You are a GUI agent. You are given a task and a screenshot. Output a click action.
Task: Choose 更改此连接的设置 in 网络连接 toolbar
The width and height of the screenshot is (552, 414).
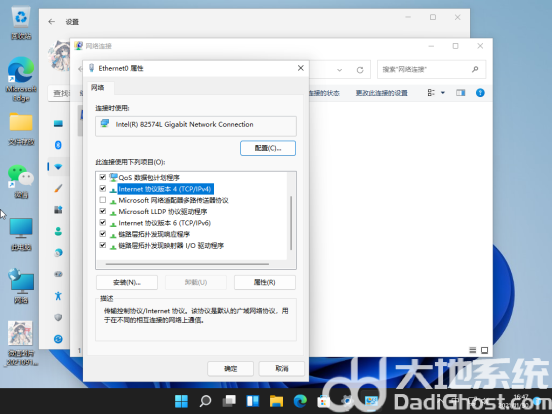coord(382,93)
